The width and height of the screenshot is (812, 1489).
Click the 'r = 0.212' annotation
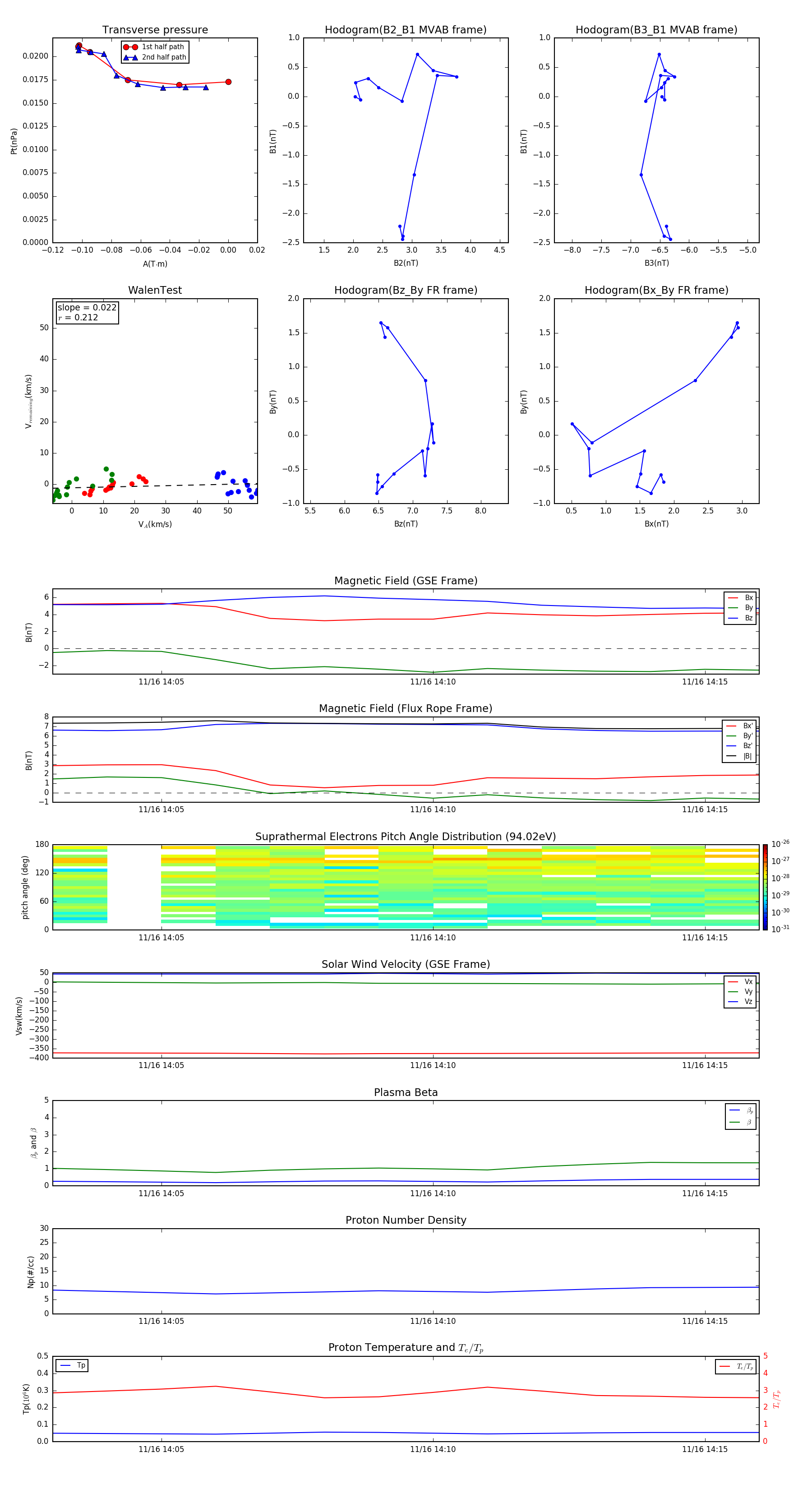(78, 317)
